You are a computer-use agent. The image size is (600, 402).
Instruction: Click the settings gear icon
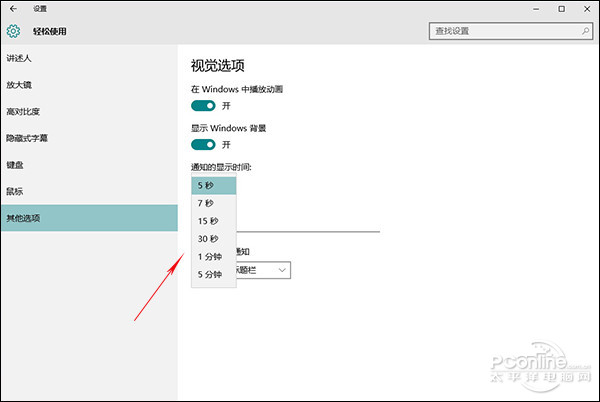(13, 31)
